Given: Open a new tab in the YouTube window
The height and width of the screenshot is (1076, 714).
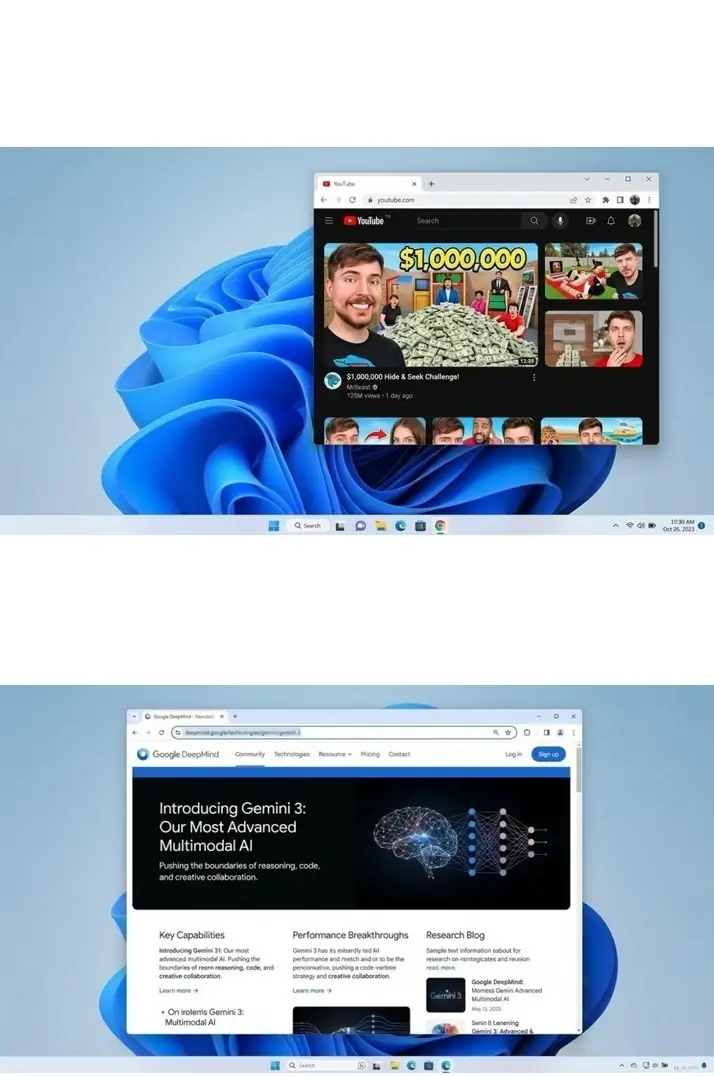Looking at the screenshot, I should point(431,184).
